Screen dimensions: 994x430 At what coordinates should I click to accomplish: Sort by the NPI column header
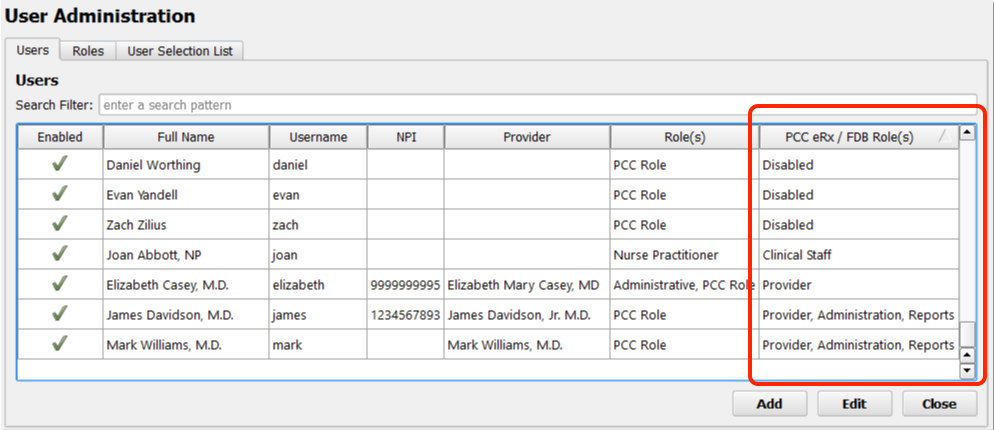pos(406,137)
